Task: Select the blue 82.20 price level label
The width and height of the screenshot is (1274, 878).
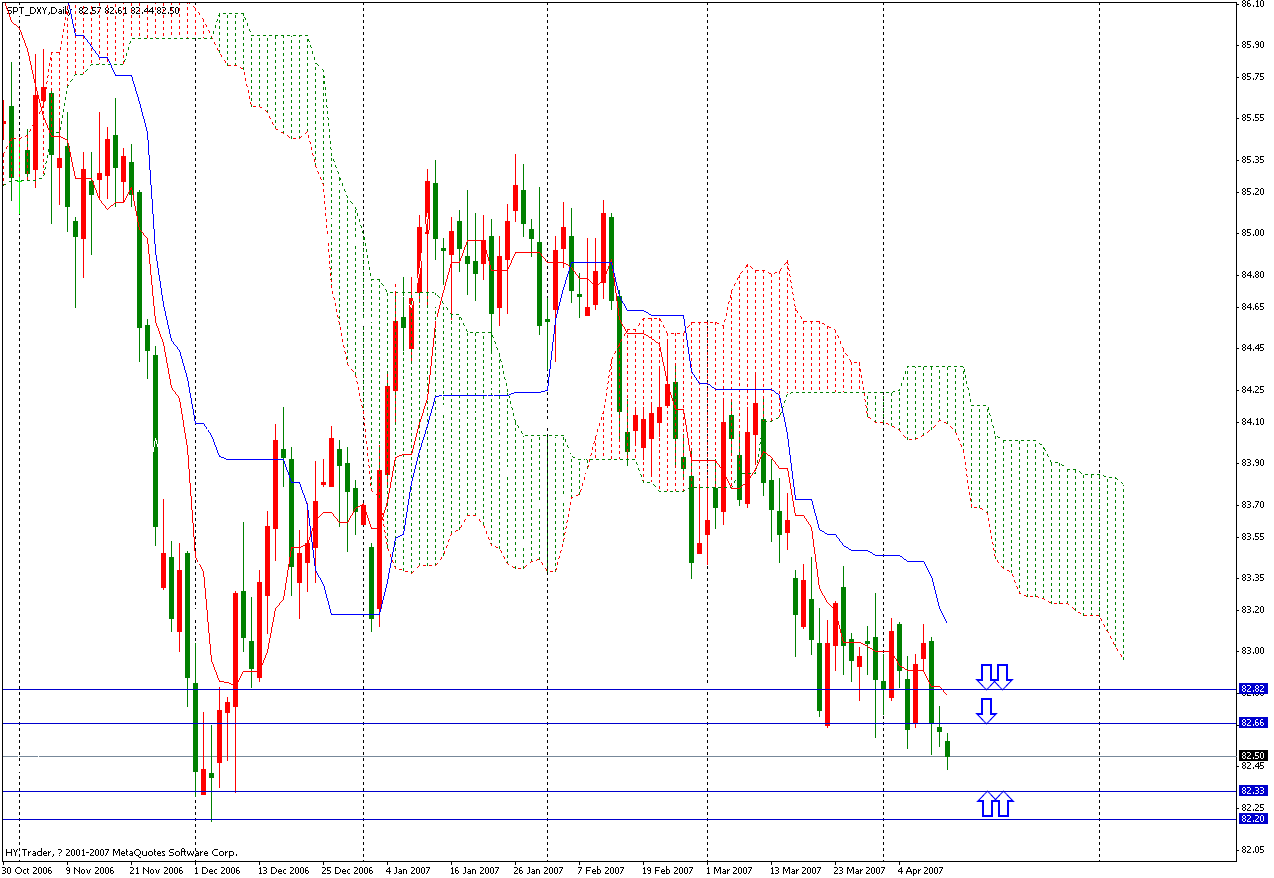Action: click(x=1253, y=818)
